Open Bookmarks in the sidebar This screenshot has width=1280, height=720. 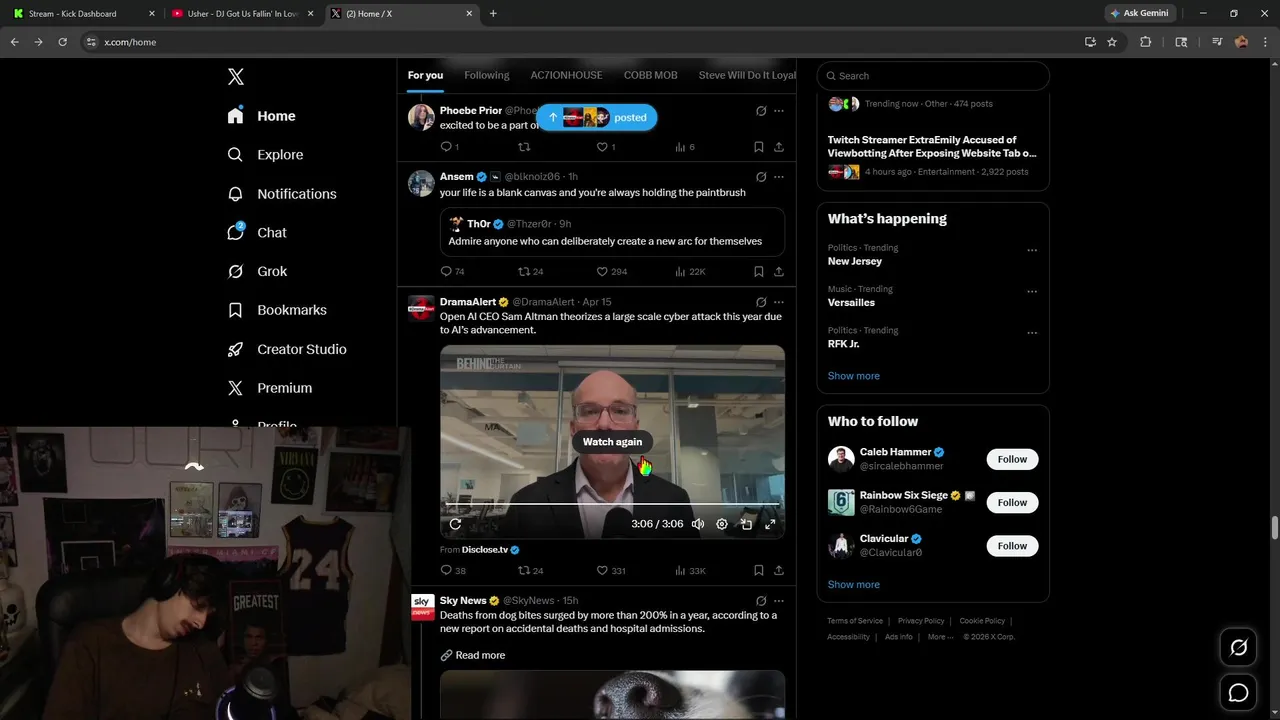click(277, 310)
